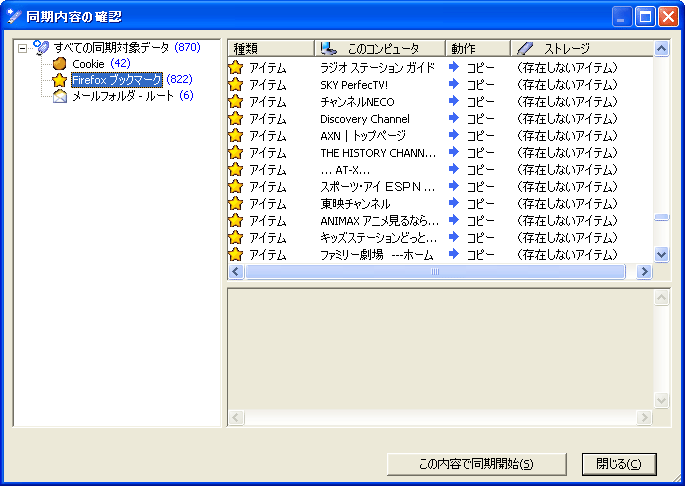
Task: Click star icon of SKY PerfecTV! row
Action: click(x=235, y=84)
